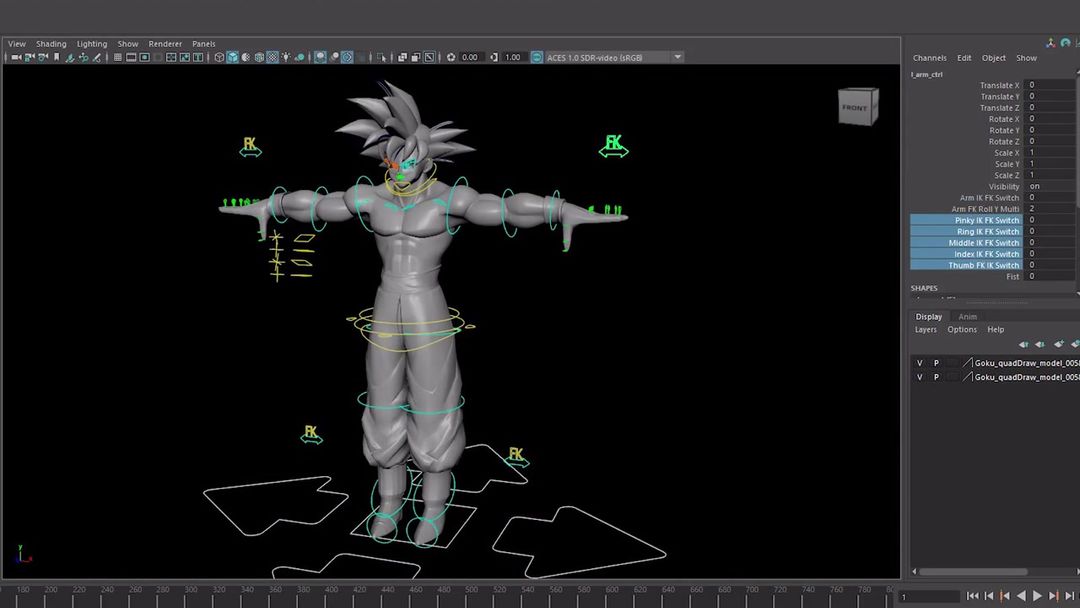The width and height of the screenshot is (1080, 608).
Task: Jump to start of playback range
Action: [973, 596]
